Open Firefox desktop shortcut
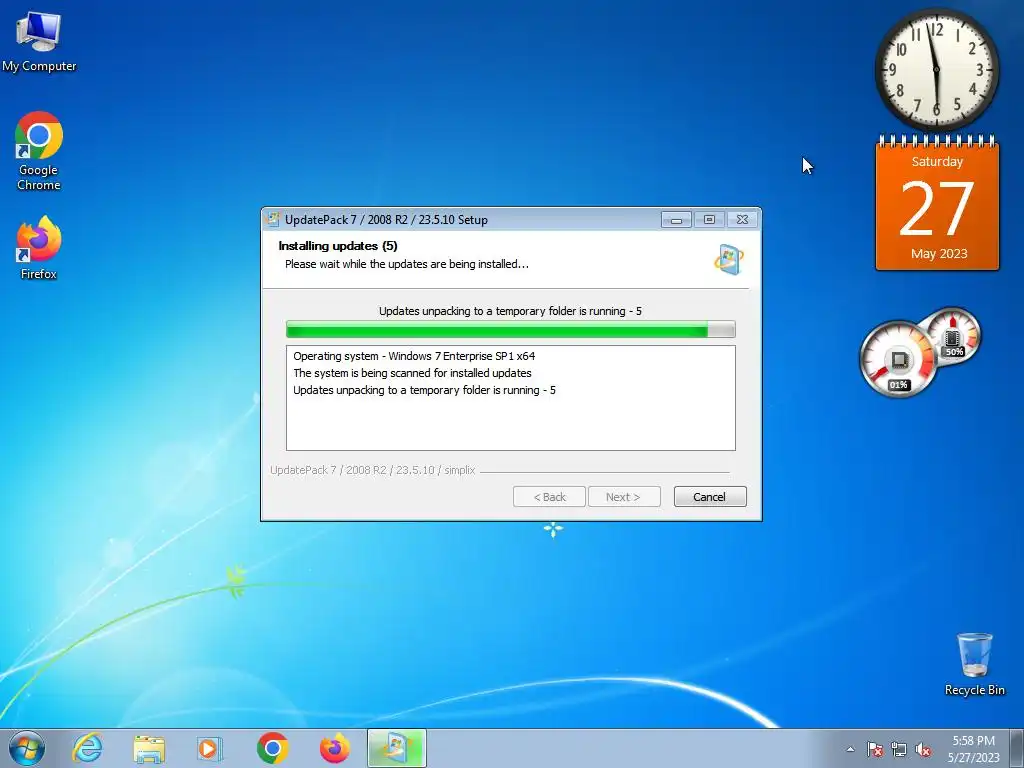Viewport: 1024px width, 768px height. (39, 248)
